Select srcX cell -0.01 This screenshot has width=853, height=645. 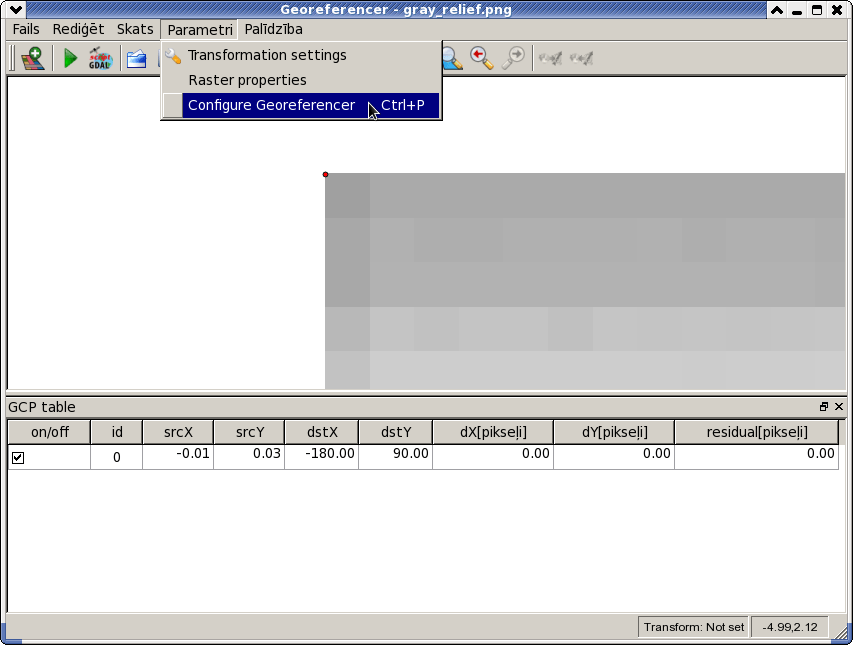(178, 457)
